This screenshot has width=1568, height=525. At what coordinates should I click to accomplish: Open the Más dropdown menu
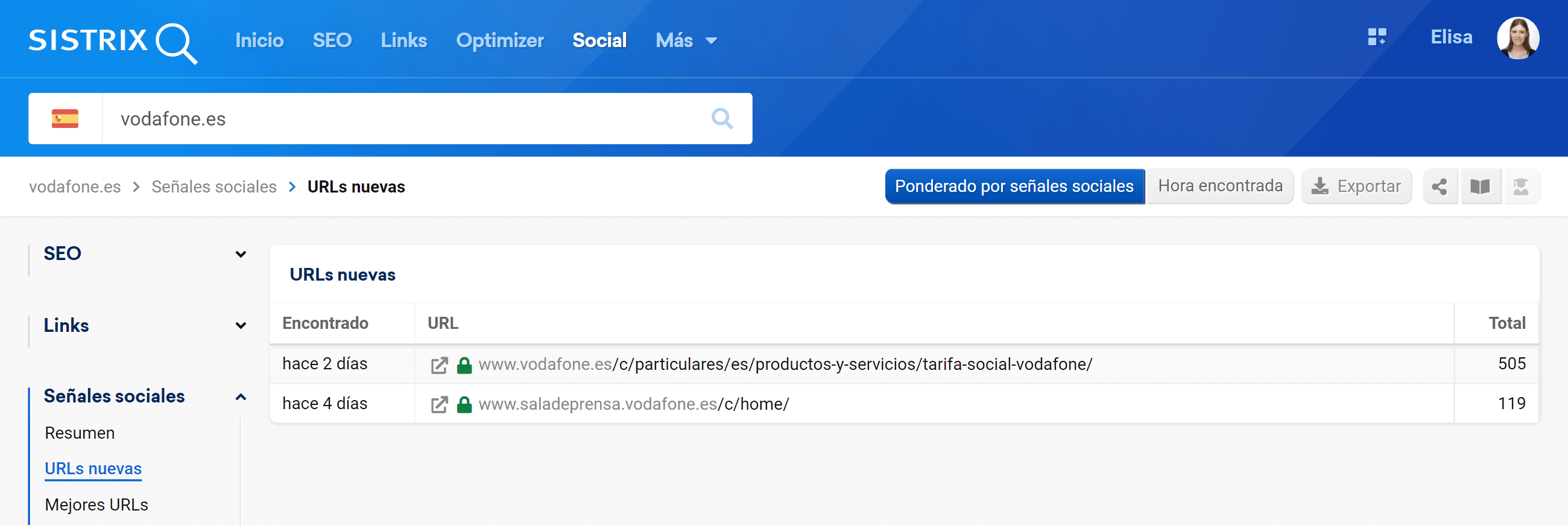[x=686, y=41]
